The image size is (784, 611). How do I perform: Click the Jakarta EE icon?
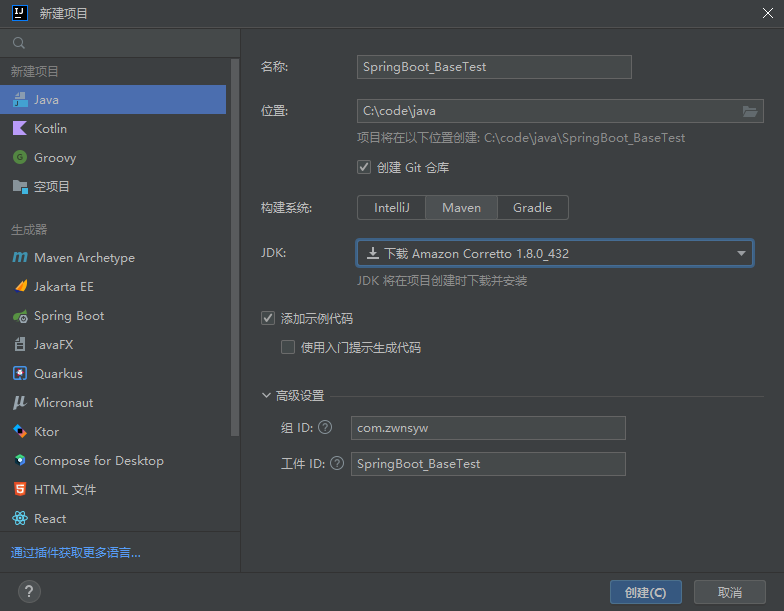pos(20,286)
